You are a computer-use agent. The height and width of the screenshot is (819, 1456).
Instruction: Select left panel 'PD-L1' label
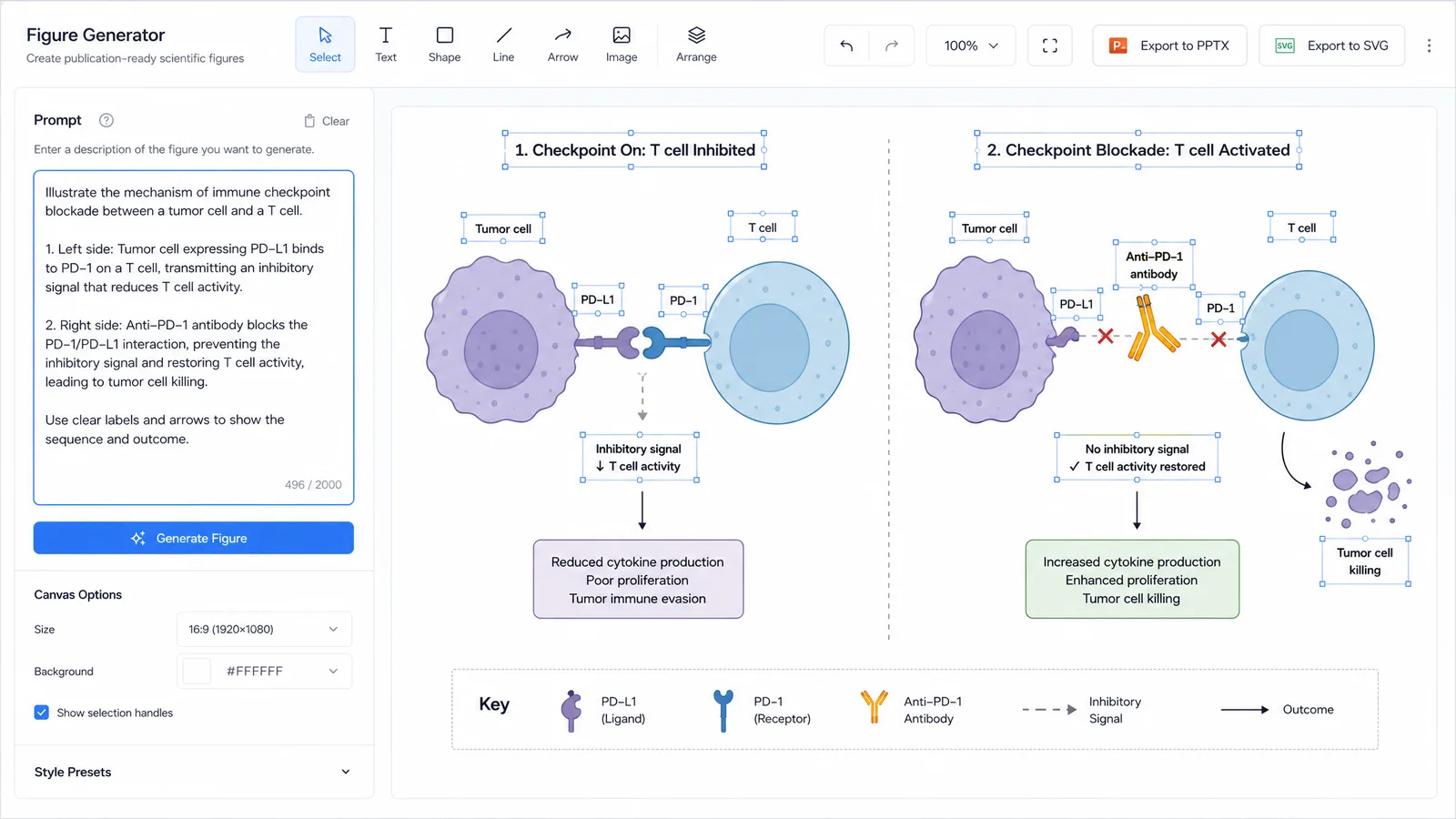[598, 299]
